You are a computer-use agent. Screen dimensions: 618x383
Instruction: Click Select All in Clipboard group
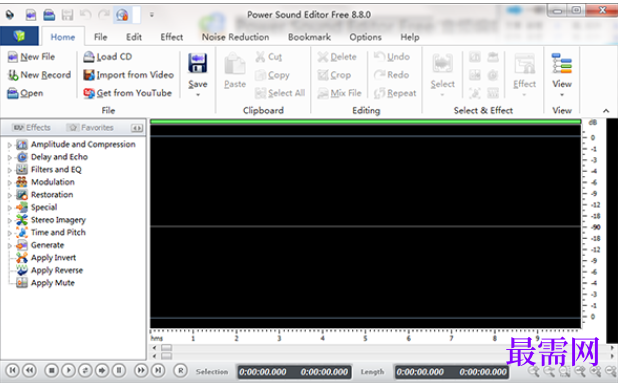coord(280,93)
